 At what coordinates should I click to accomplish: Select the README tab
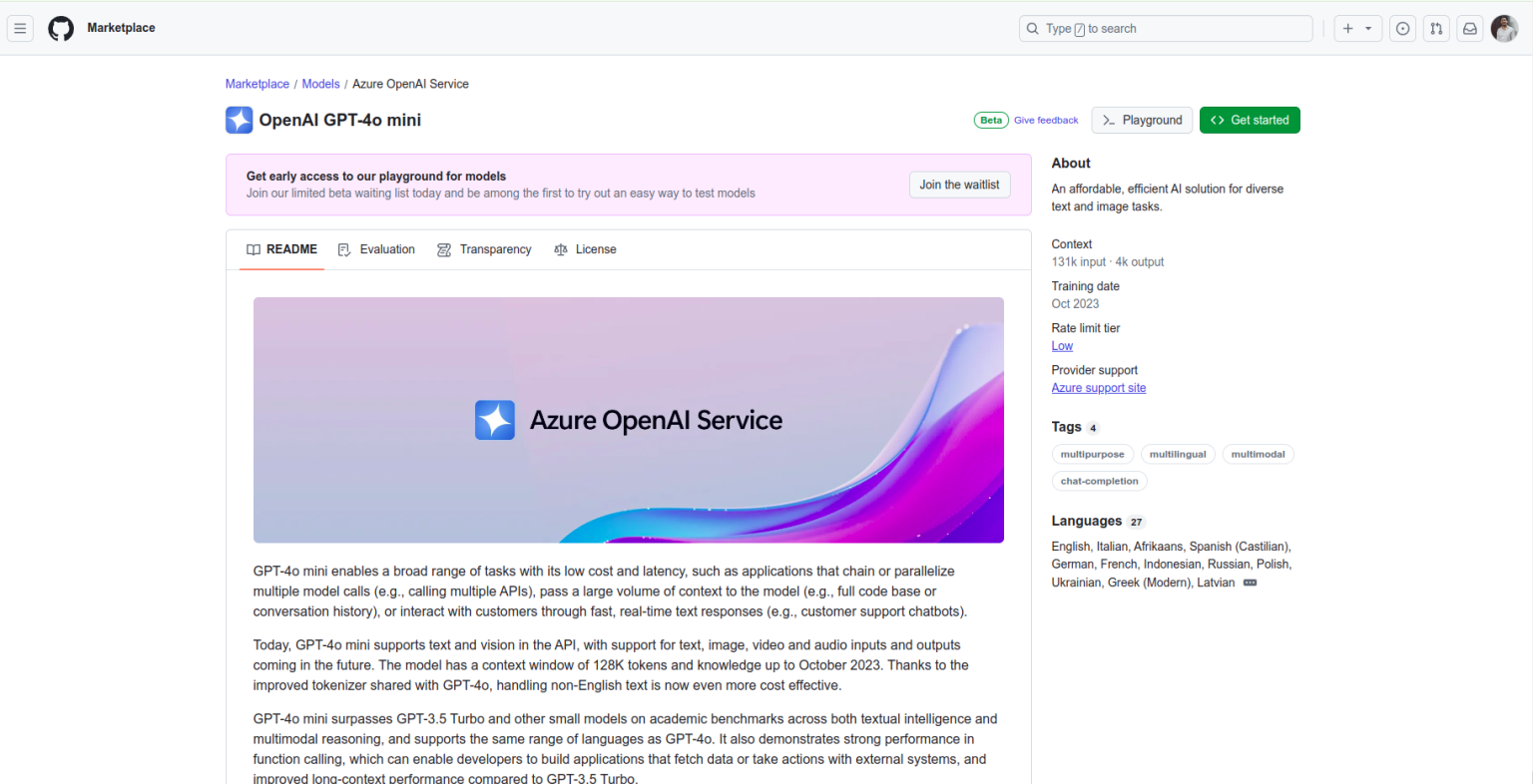click(282, 249)
